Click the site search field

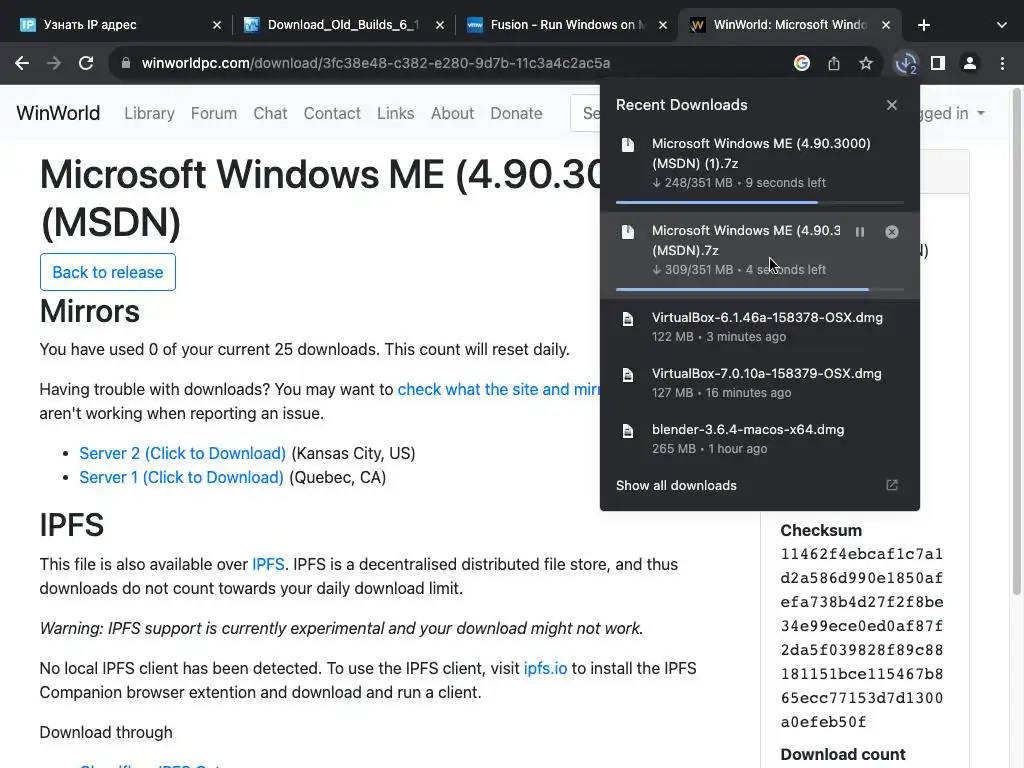(585, 113)
